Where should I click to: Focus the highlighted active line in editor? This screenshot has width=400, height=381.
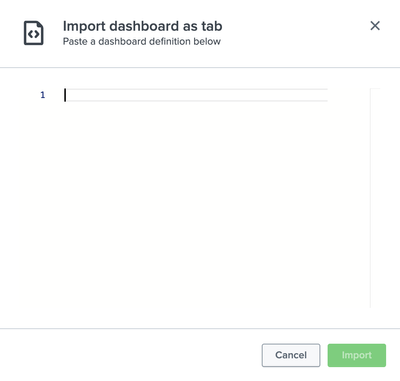[x=196, y=95]
